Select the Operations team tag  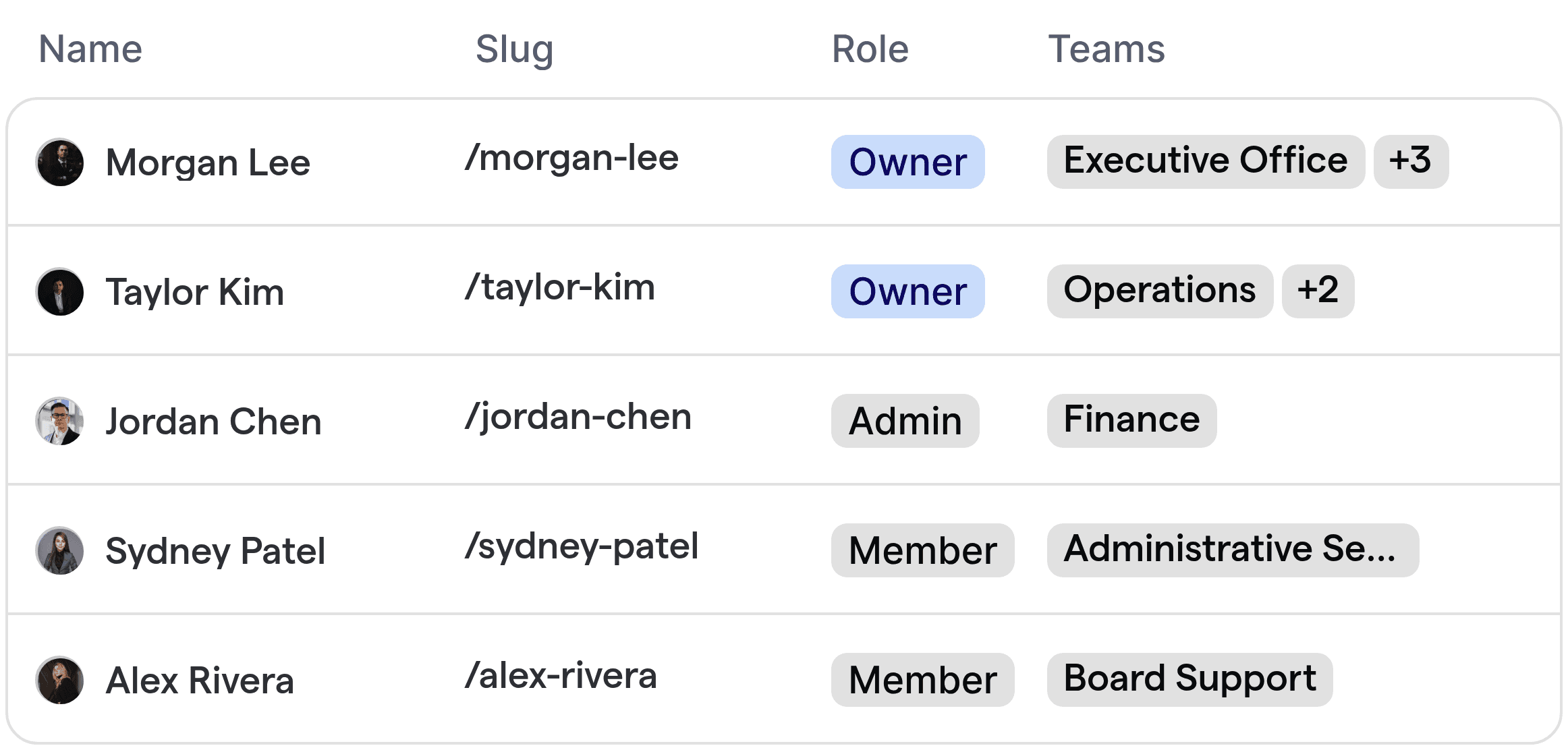click(x=1159, y=290)
